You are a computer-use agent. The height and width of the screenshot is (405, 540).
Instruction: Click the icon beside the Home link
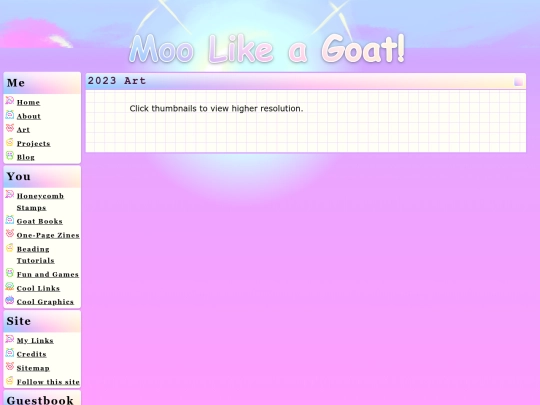tap(10, 101)
